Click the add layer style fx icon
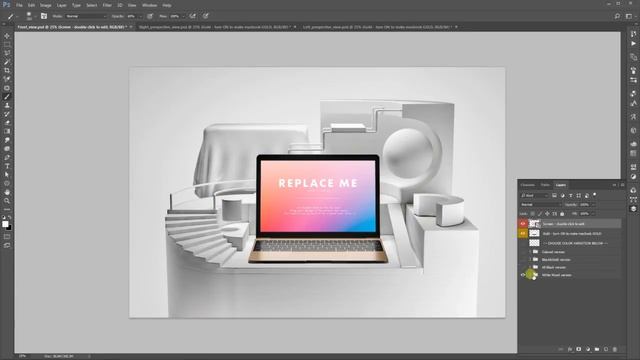This screenshot has height=360, width=640. pyautogui.click(x=570, y=349)
